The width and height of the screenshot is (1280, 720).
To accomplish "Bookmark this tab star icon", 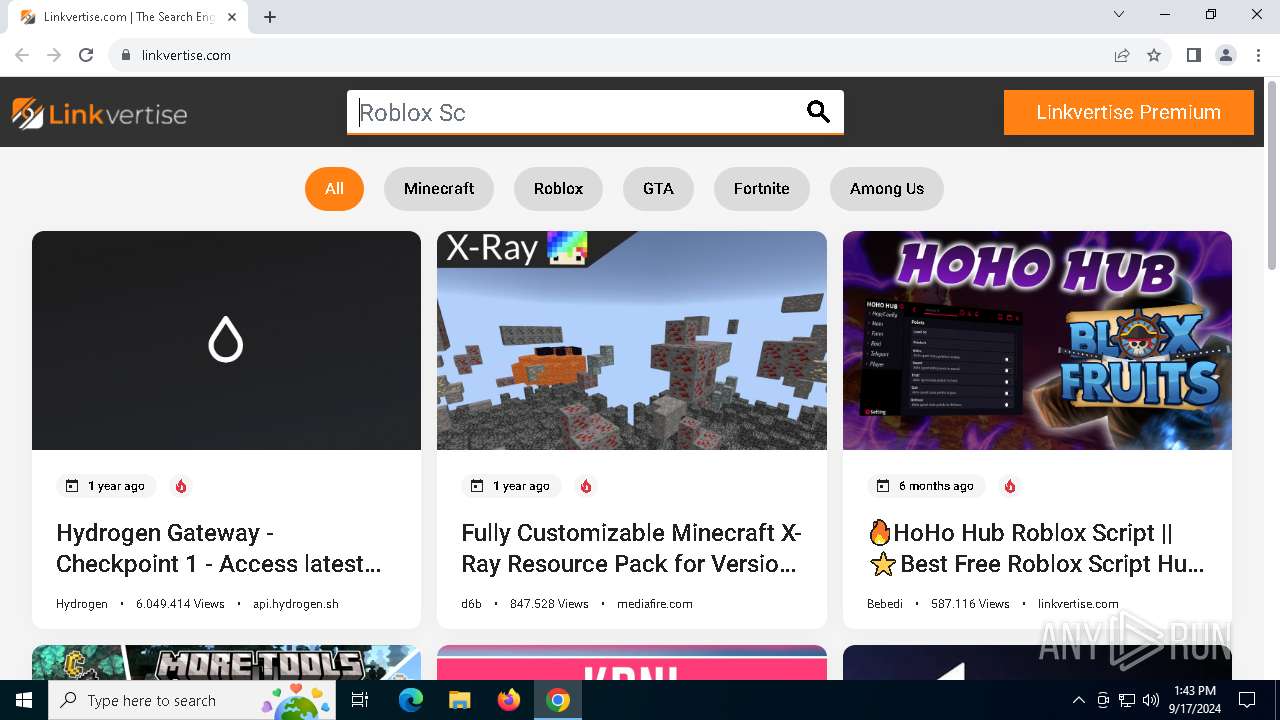I will (1154, 55).
